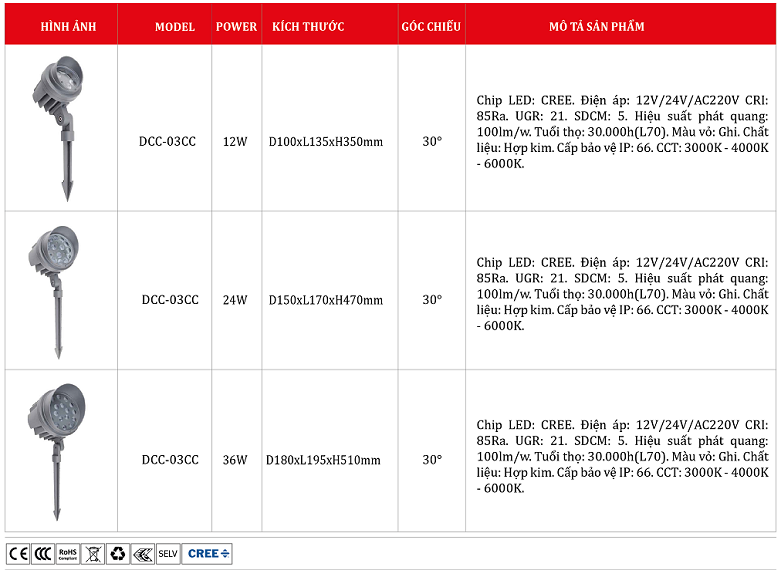Click the CREE logo badge
The width and height of the screenshot is (781, 577).
tap(207, 554)
